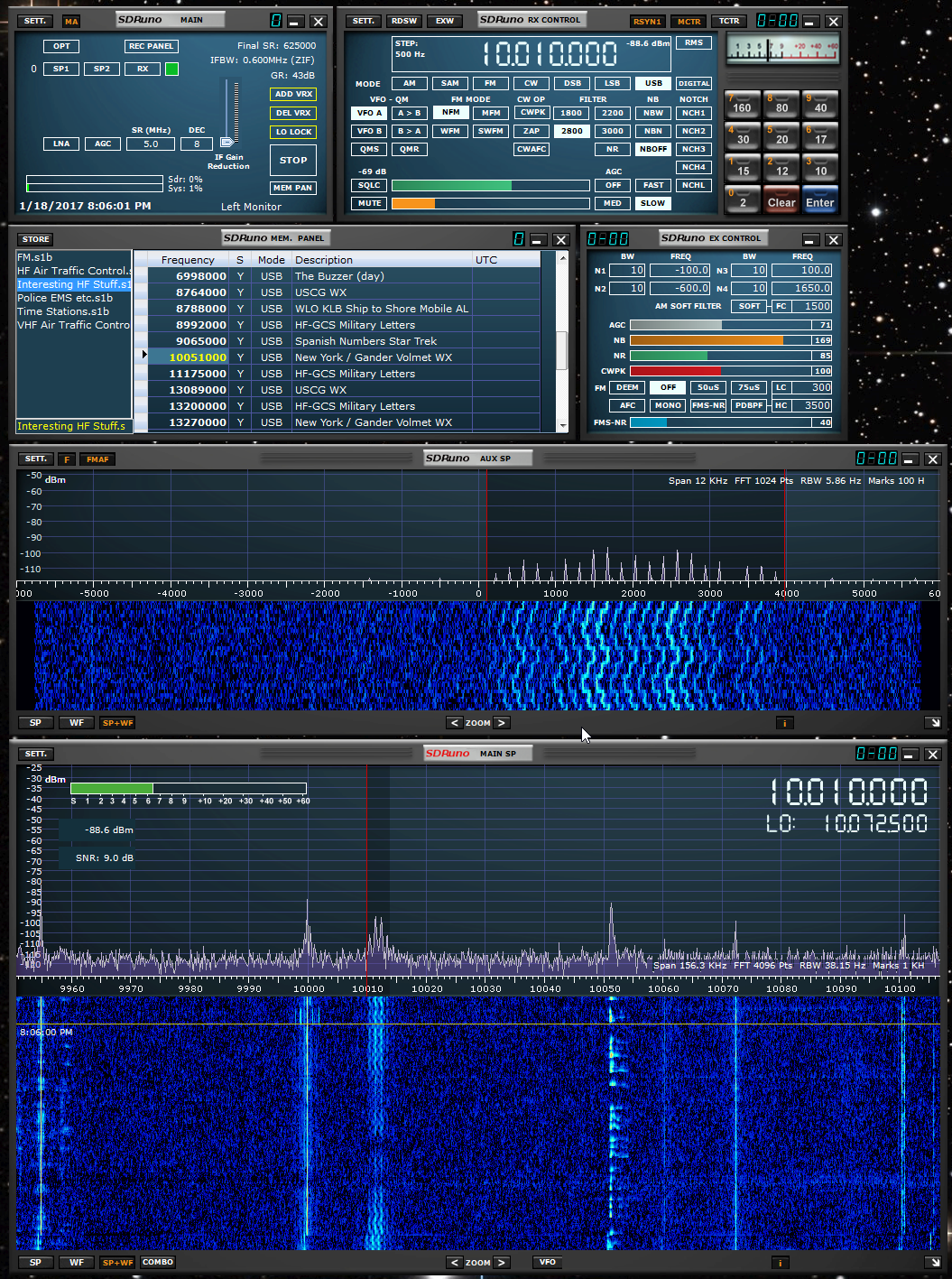Click the FC 1500 frequency field
The image size is (952, 1279).
coord(812,306)
